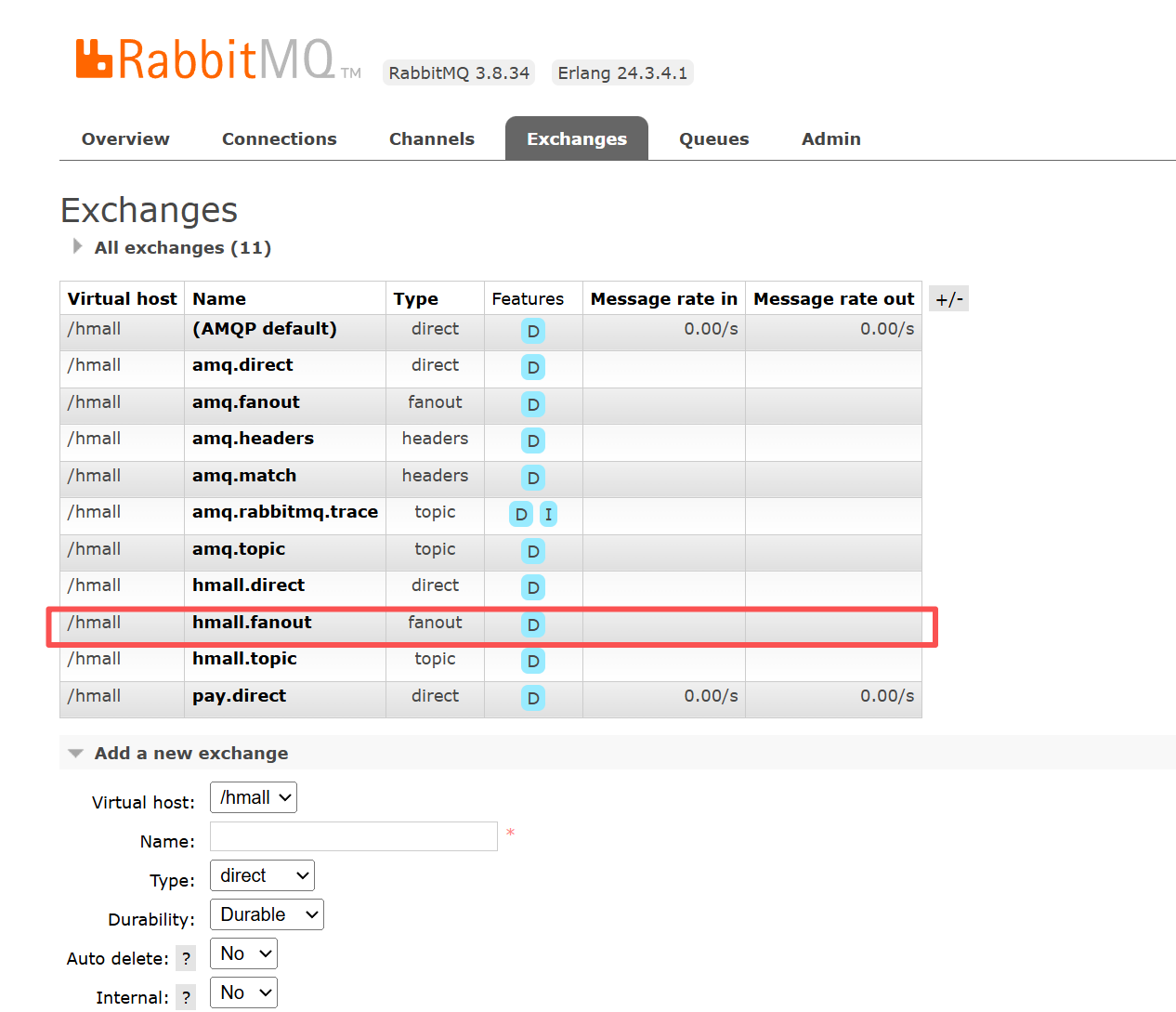1176x1012 pixels.
Task: Click the Erlang 24.3.4.1 version label
Action: pyautogui.click(x=622, y=73)
